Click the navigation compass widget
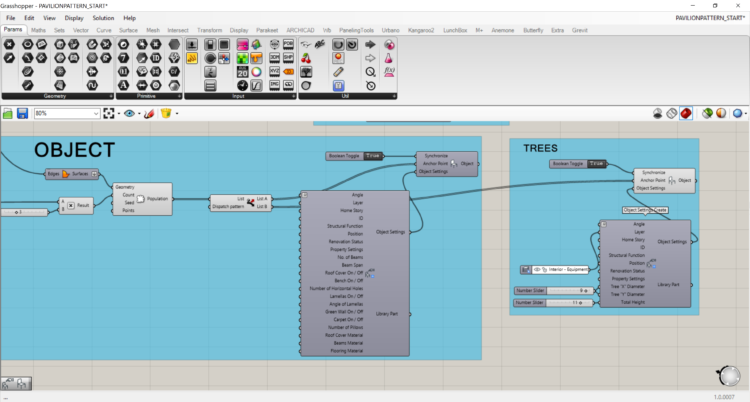 click(x=729, y=378)
